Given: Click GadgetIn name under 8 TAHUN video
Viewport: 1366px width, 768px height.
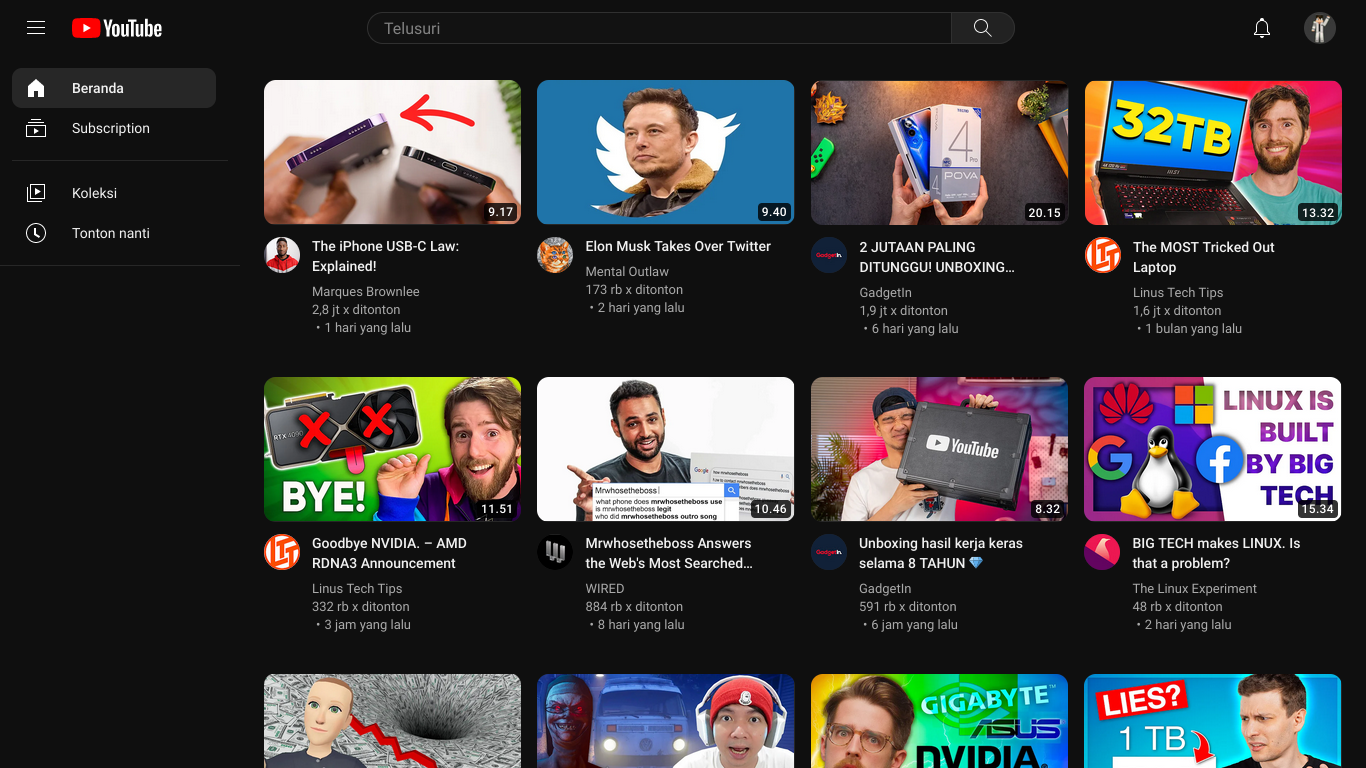Looking at the screenshot, I should tap(885, 589).
